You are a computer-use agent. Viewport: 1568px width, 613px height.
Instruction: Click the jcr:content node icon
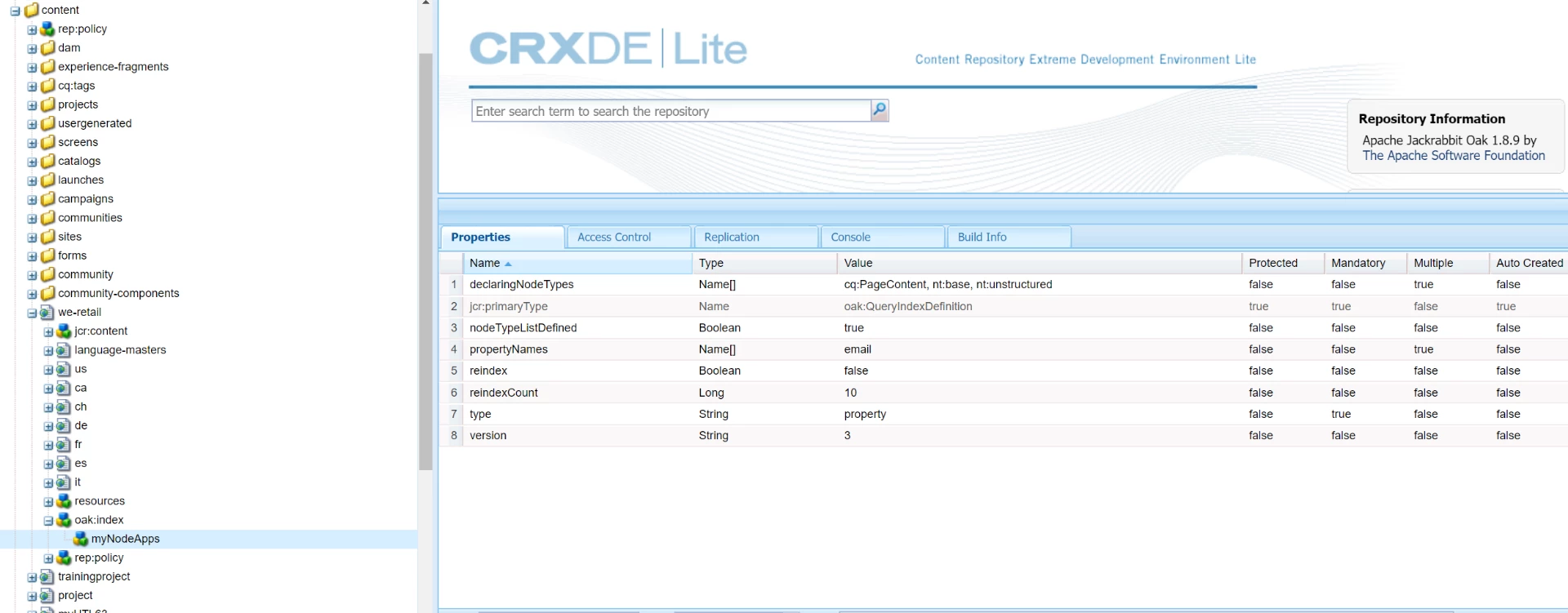65,331
